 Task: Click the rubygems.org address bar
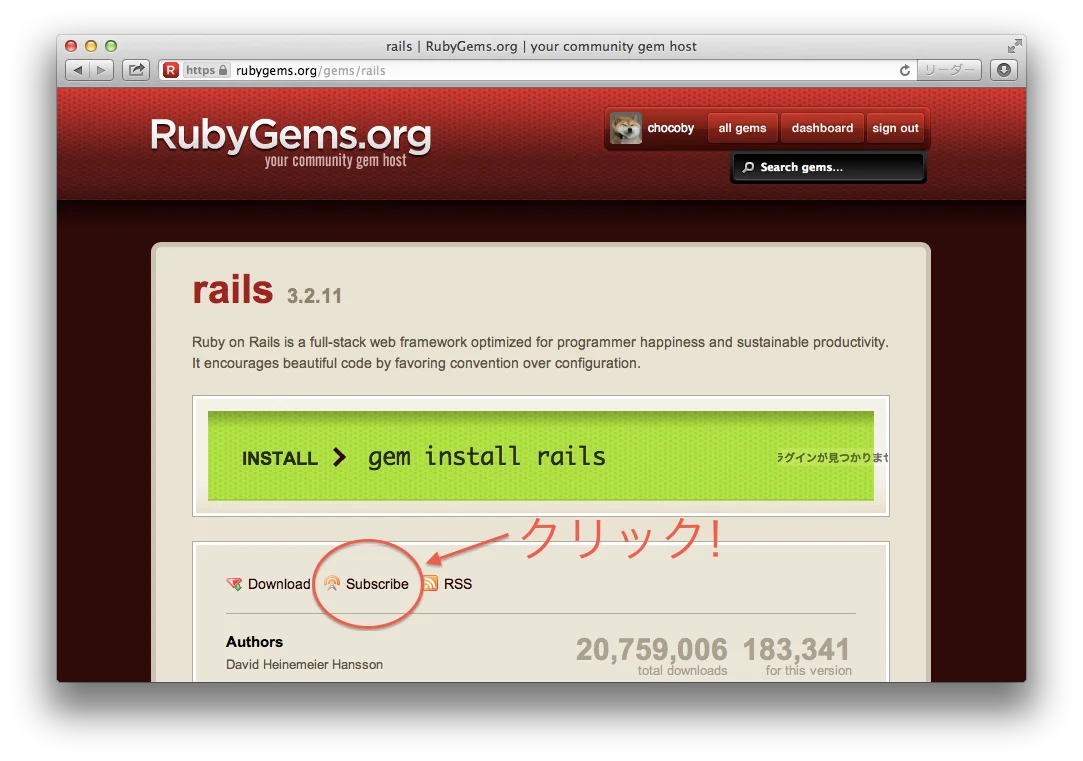[560, 70]
